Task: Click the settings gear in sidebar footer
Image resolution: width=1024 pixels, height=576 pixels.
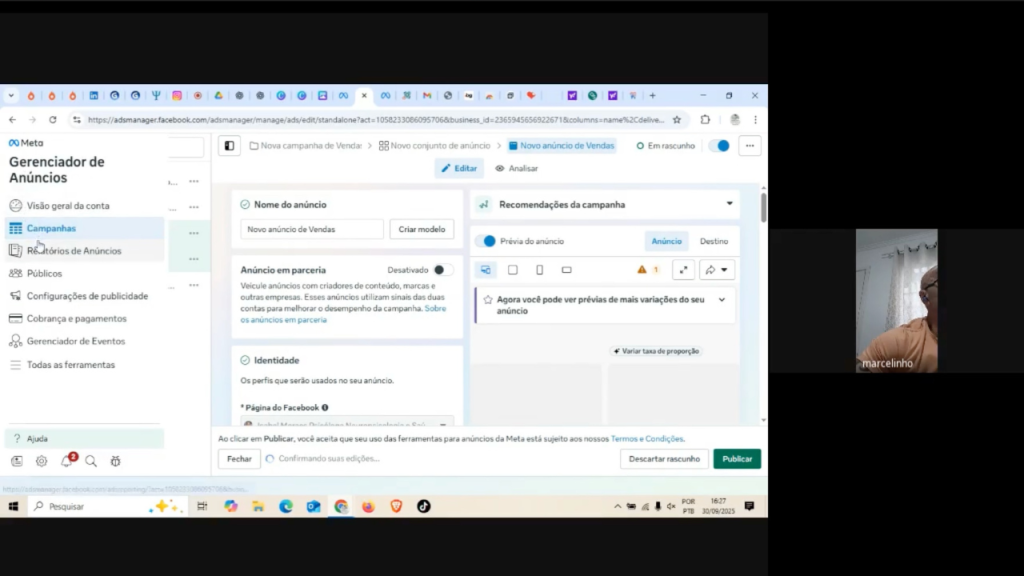Action: point(41,461)
